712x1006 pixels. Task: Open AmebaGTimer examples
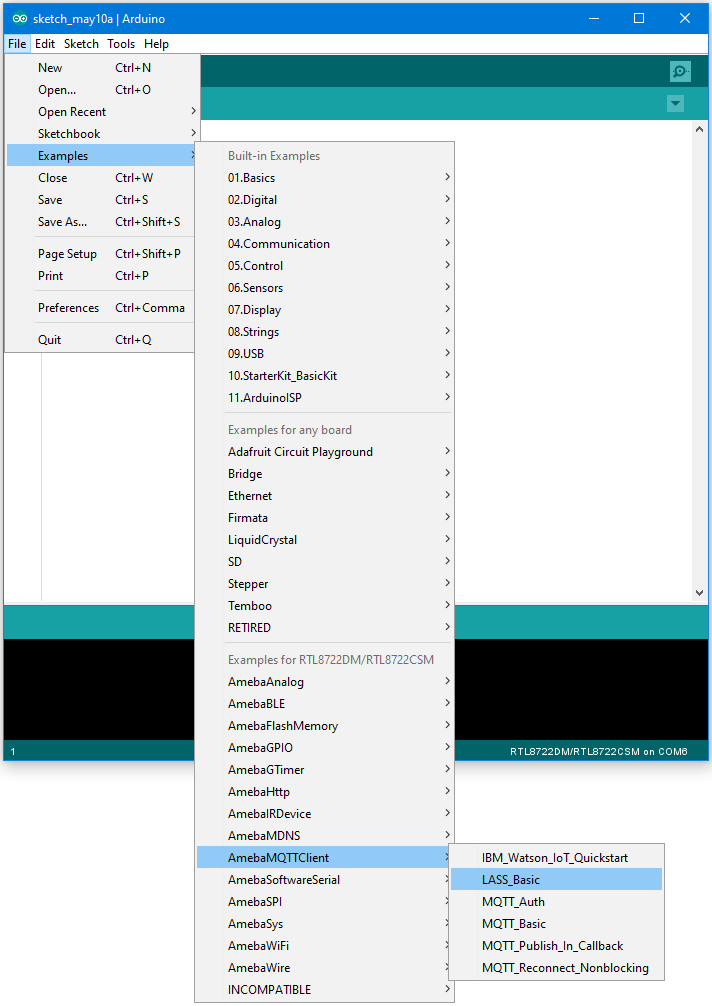pyautogui.click(x=325, y=770)
